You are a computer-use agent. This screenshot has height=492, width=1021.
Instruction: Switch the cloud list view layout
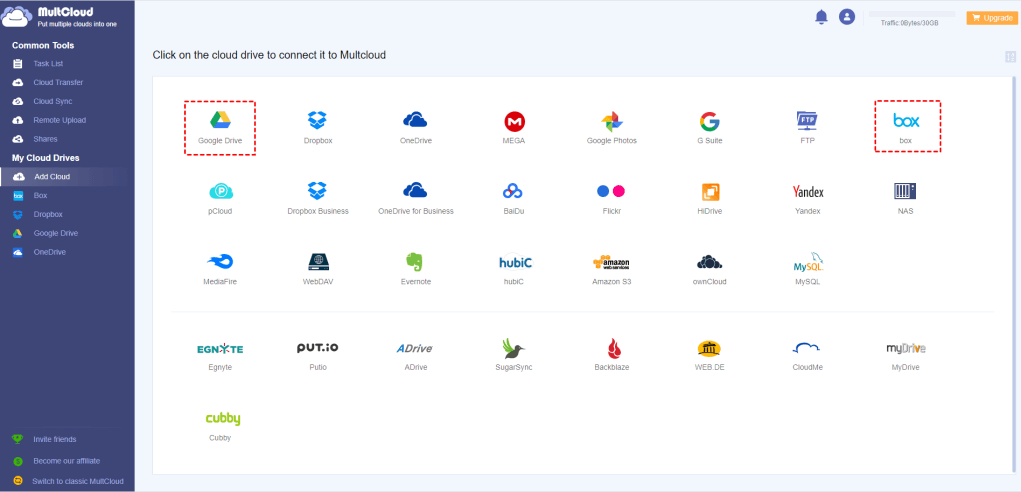tap(1011, 57)
